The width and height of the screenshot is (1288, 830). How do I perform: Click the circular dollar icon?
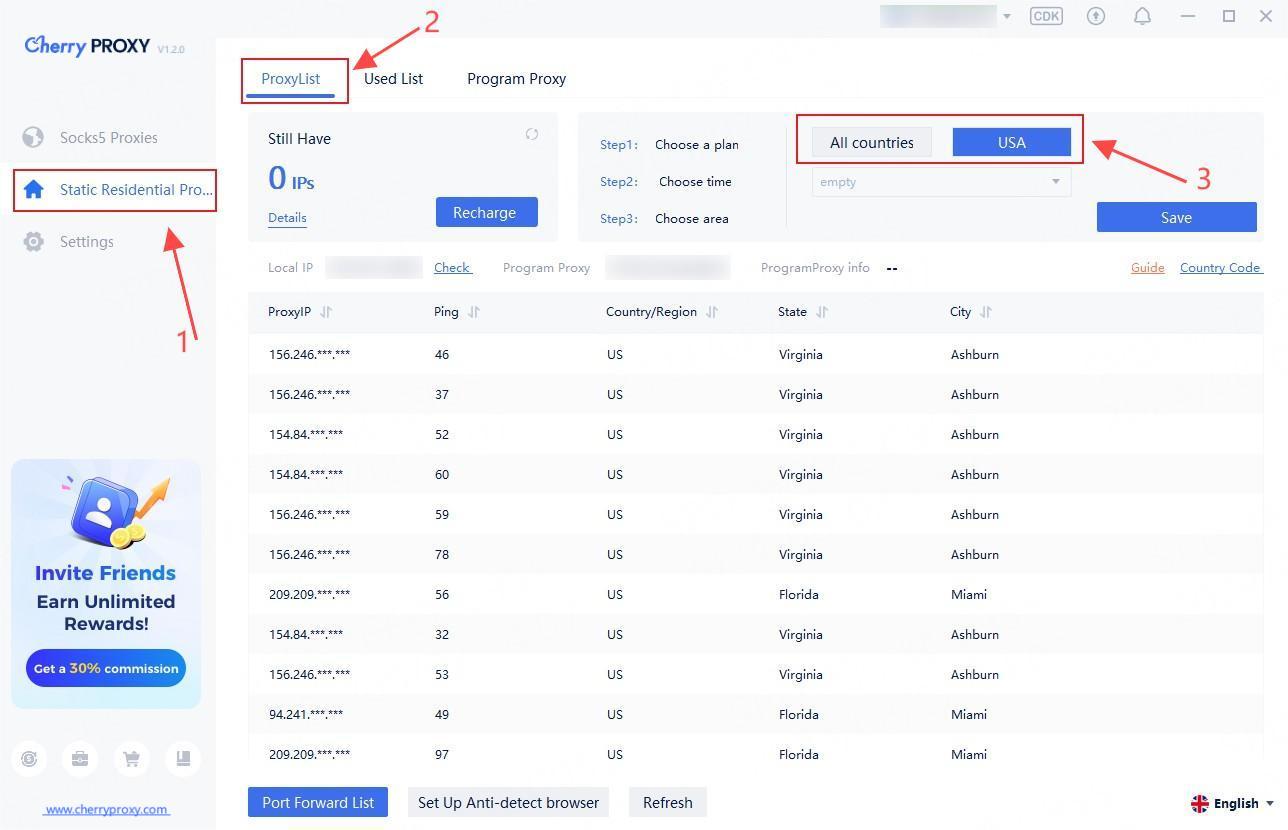(29, 759)
